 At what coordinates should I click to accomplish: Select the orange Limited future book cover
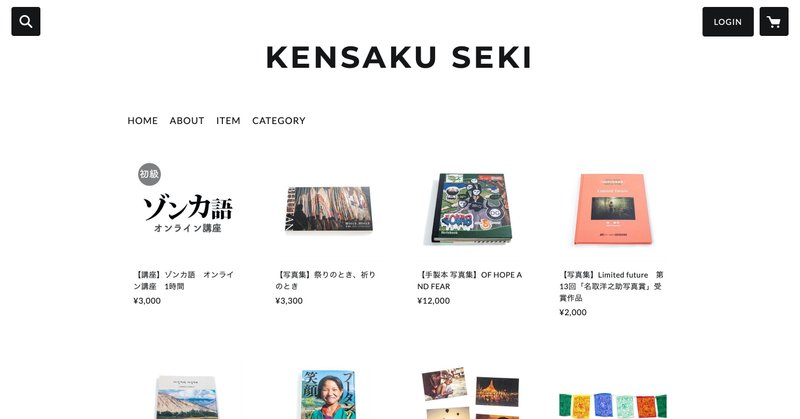coord(612,208)
